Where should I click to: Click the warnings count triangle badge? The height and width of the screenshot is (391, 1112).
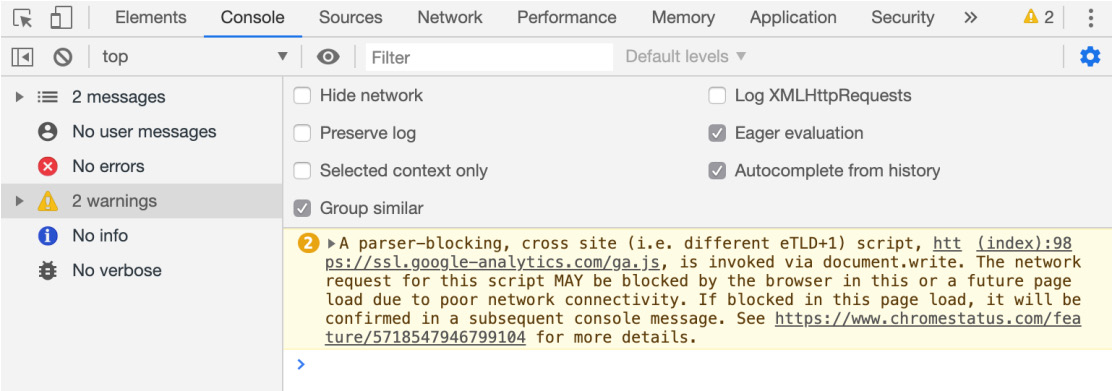(x=1039, y=17)
